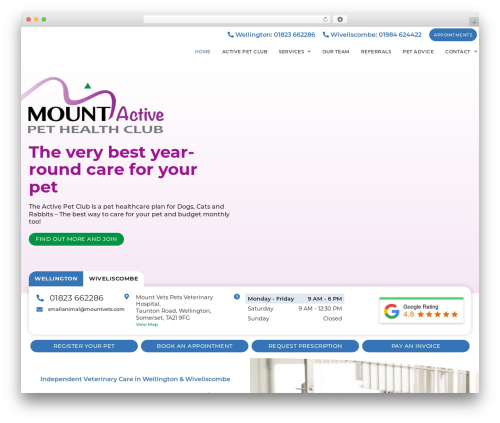This screenshot has height=423, width=500.
Task: Click the Google Rating stars
Action: pos(437,314)
